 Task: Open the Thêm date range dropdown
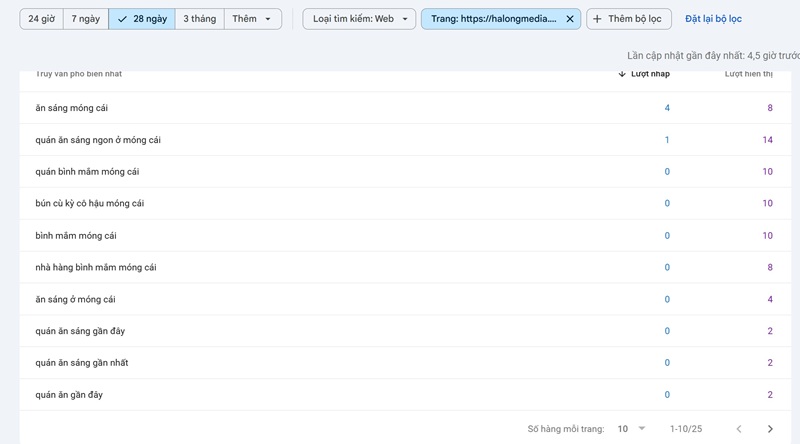(x=252, y=19)
